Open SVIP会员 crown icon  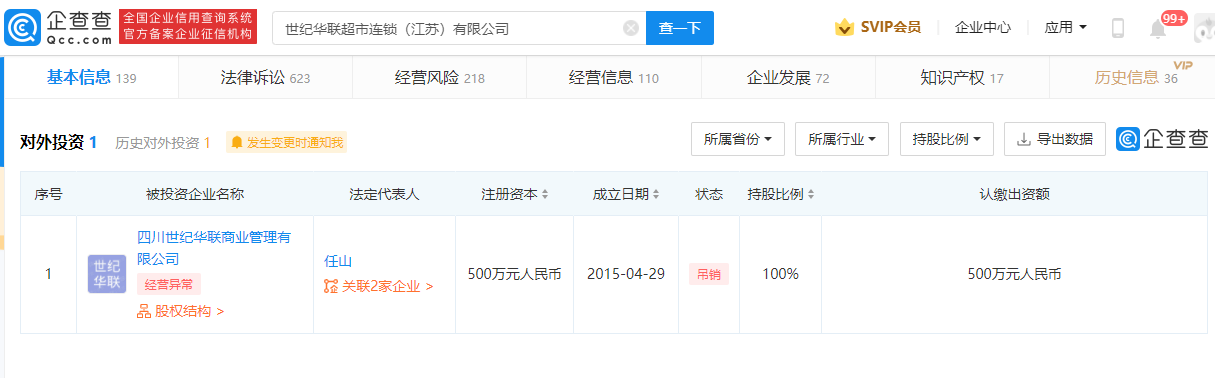845,28
